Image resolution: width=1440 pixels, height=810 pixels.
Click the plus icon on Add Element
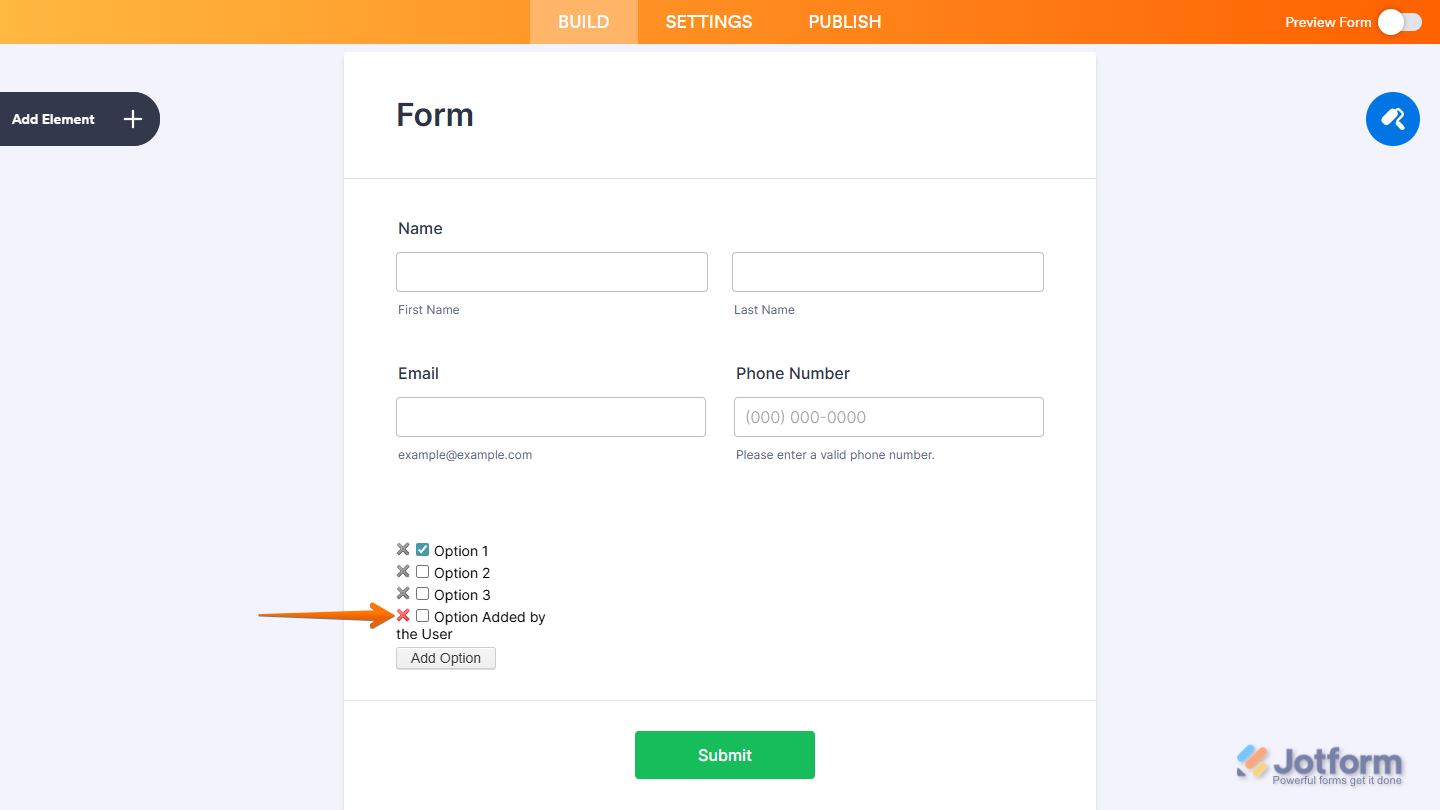[x=131, y=118]
